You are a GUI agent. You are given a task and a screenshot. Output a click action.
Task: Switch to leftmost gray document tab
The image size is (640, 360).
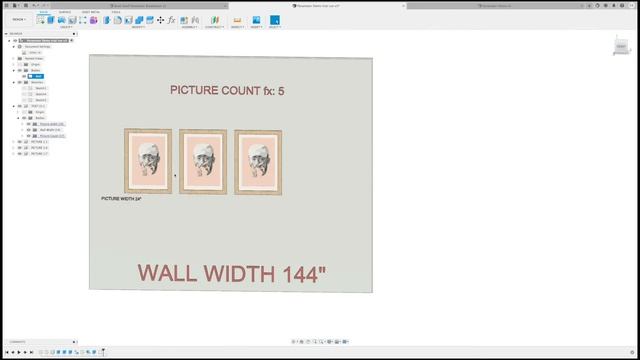(x=139, y=6)
